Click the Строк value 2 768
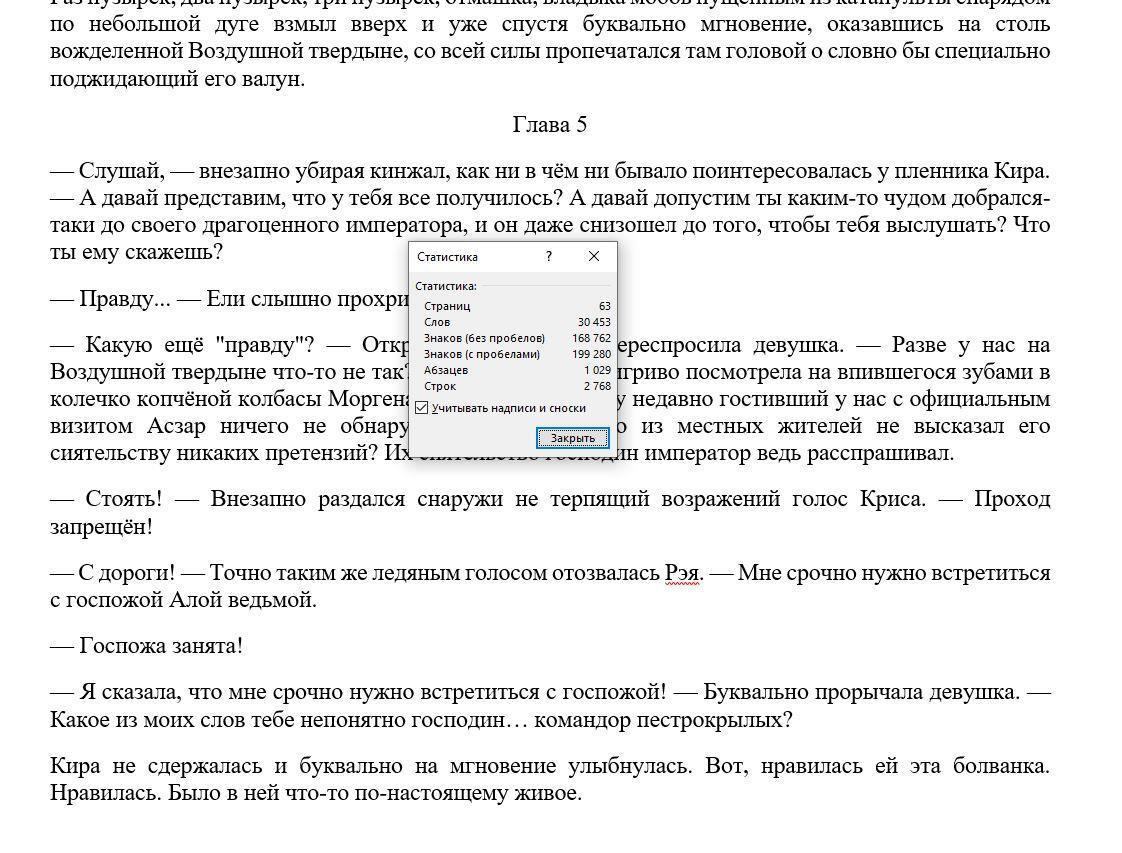Image resolution: width=1122 pixels, height=853 pixels. pos(597,386)
